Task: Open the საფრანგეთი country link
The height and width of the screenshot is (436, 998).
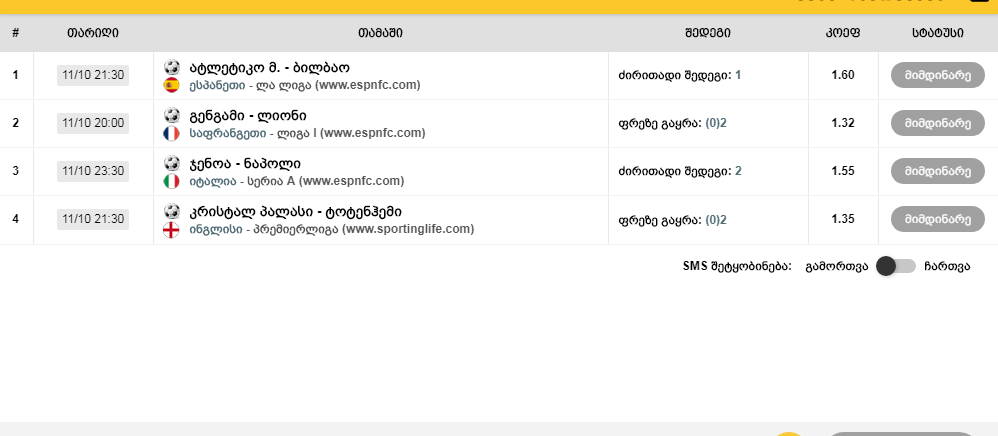Action: point(228,133)
